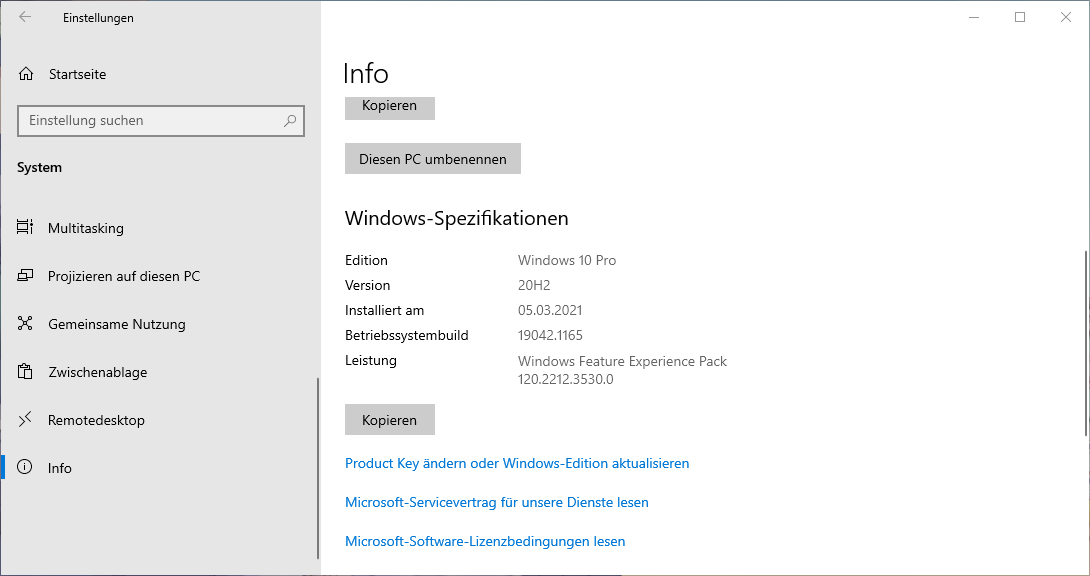This screenshot has height=576, width=1090.
Task: Open Product Key ändern link
Action: pos(517,463)
